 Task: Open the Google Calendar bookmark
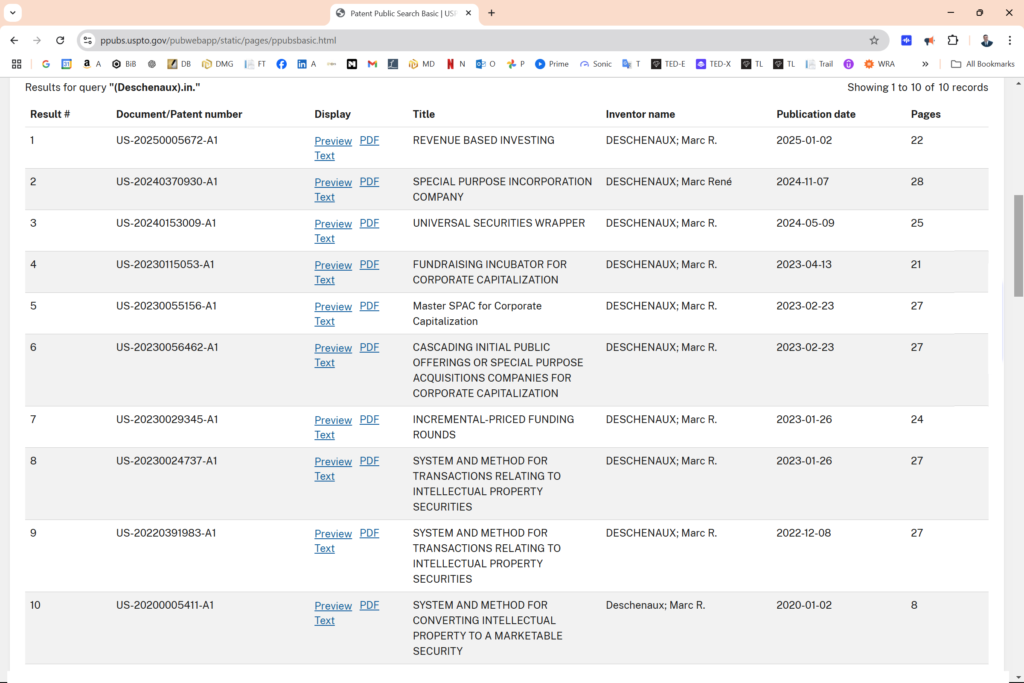(67, 64)
